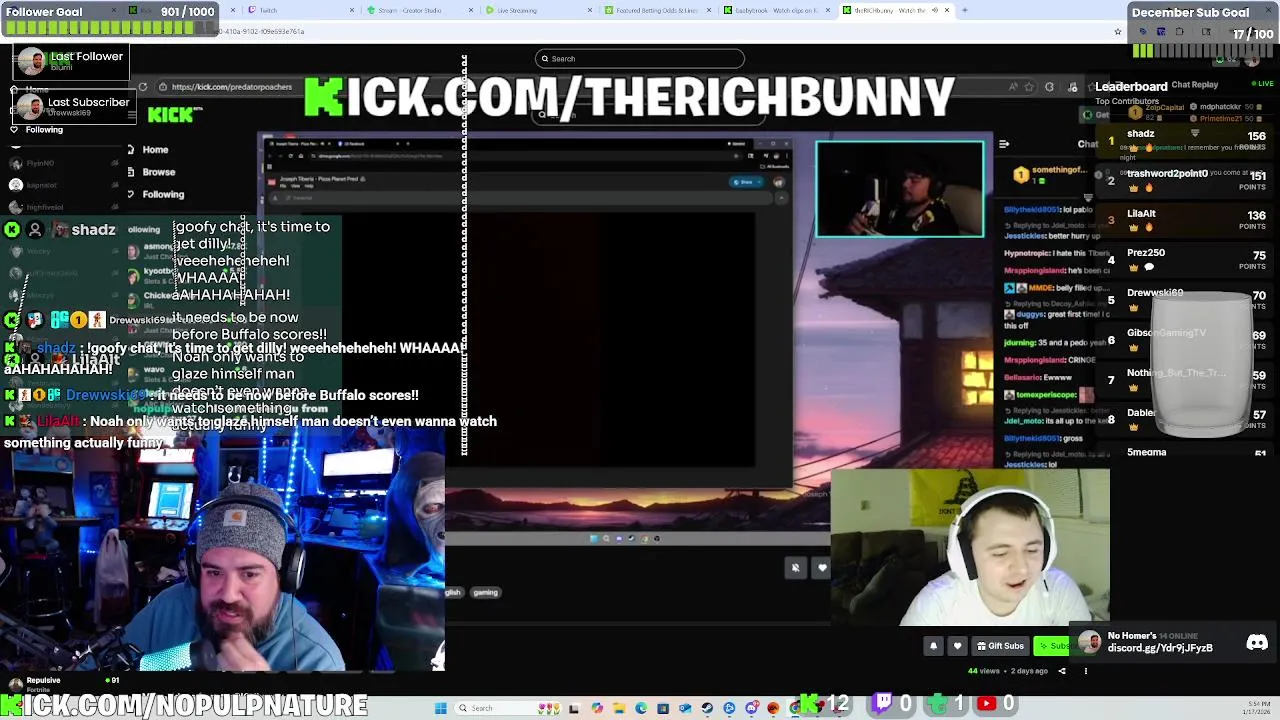Select the tashybrook Watch clips tab
1280x720 pixels.
776,10
